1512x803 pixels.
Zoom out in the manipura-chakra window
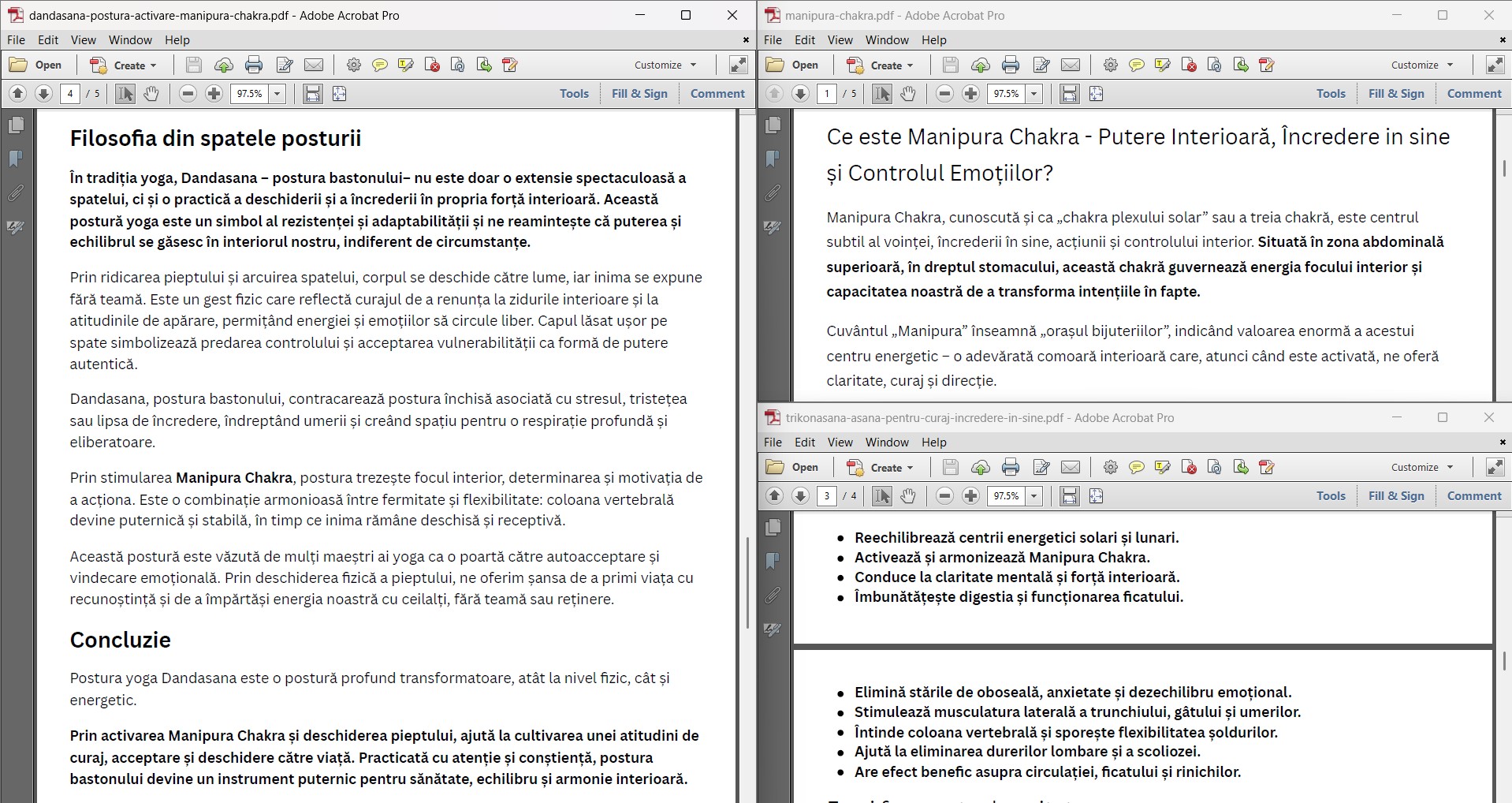pyautogui.click(x=944, y=94)
